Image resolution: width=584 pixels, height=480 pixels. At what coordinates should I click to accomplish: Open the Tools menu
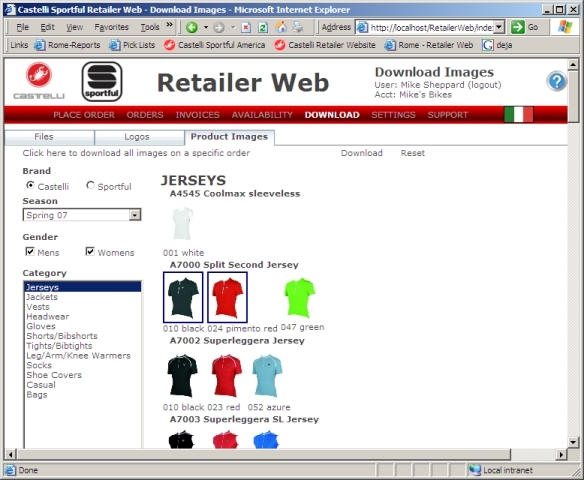click(150, 27)
